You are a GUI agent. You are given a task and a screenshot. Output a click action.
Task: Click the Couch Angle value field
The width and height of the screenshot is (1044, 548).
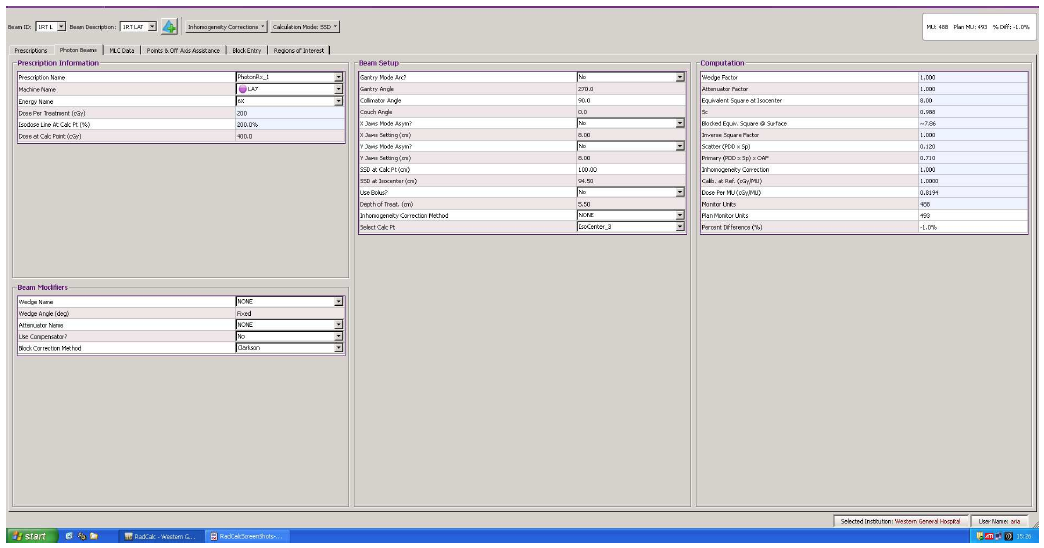[631, 112]
